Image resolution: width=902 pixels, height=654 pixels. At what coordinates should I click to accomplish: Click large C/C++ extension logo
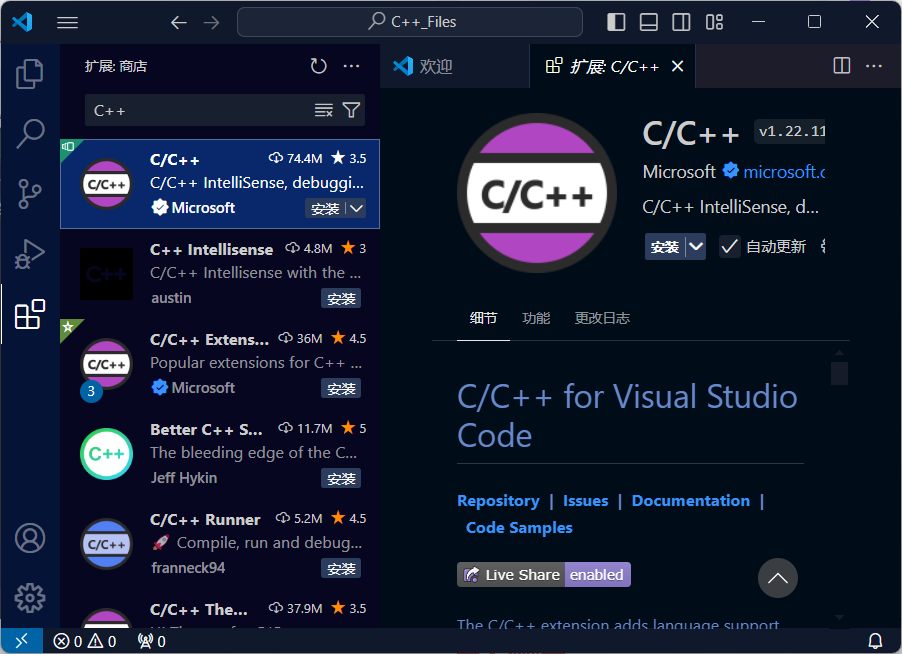click(x=537, y=193)
